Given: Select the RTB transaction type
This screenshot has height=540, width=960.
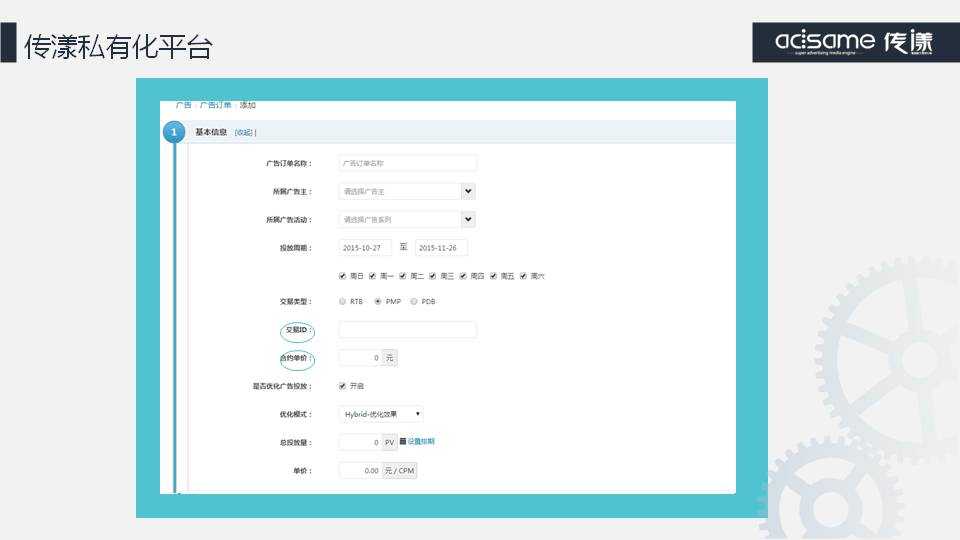Looking at the screenshot, I should [x=343, y=301].
